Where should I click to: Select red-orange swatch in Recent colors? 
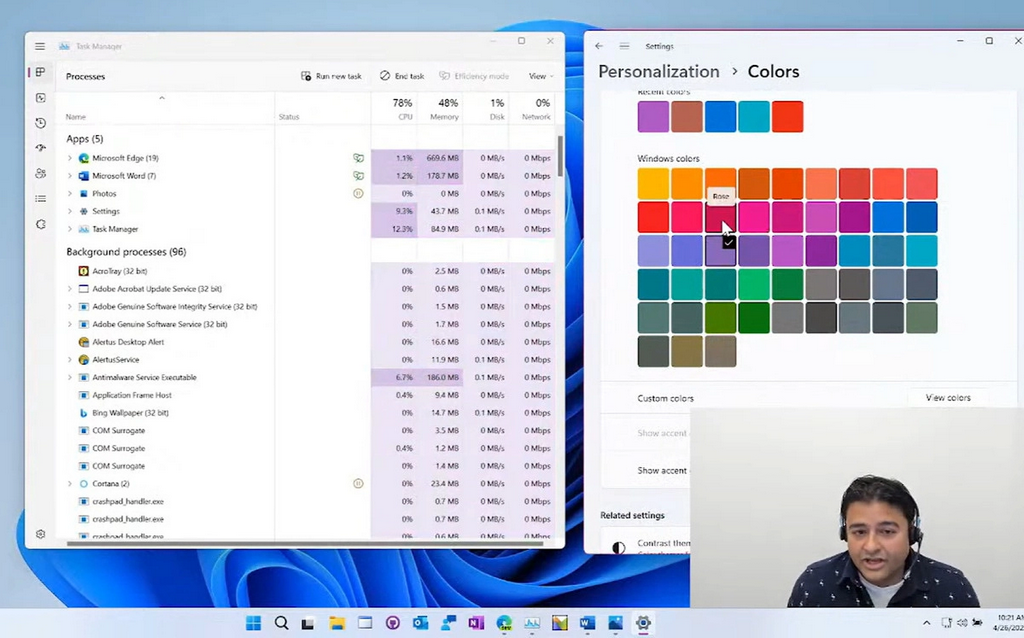(x=788, y=117)
